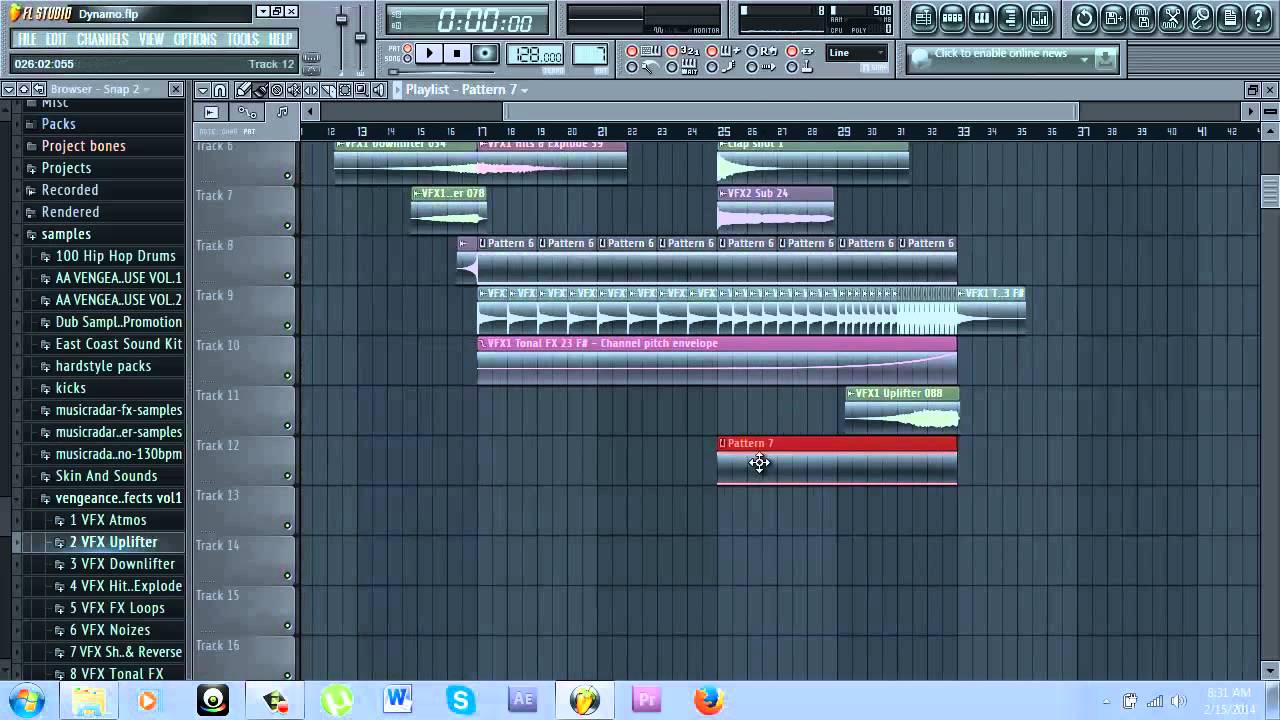Toggle loop recording switch
The image size is (1280, 720).
pos(751,51)
